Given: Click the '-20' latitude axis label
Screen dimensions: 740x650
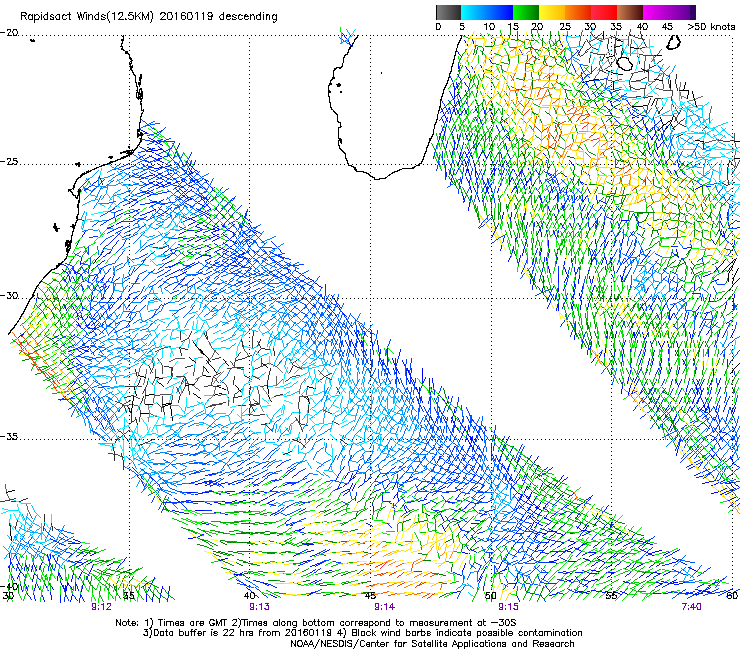Looking at the screenshot, I should click(x=9, y=33).
